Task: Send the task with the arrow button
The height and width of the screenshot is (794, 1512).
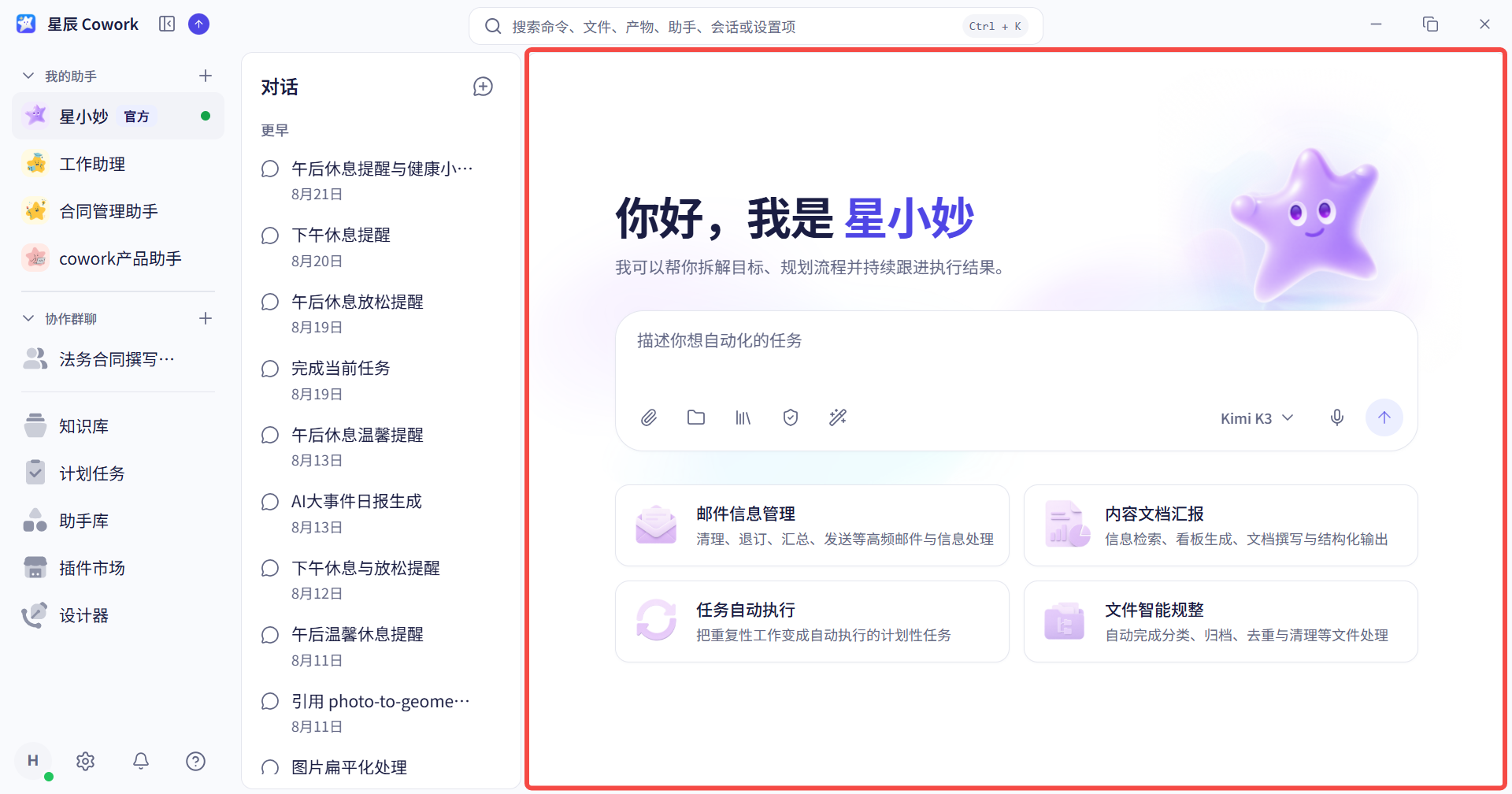Action: click(1384, 417)
